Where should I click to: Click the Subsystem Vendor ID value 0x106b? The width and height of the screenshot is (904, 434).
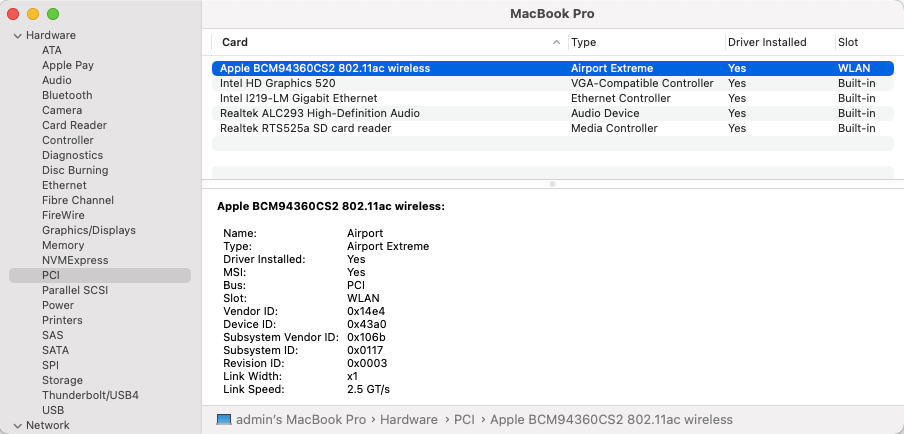pyautogui.click(x=366, y=337)
